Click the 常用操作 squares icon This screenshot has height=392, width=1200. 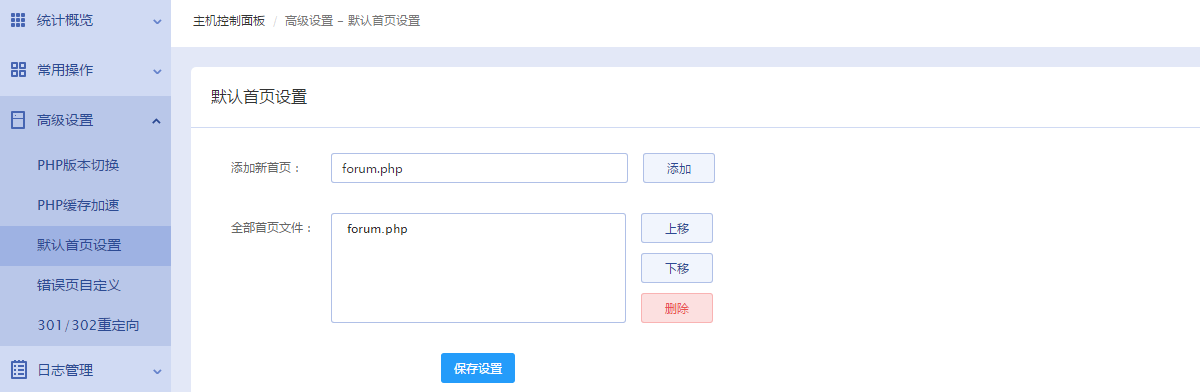(18, 70)
